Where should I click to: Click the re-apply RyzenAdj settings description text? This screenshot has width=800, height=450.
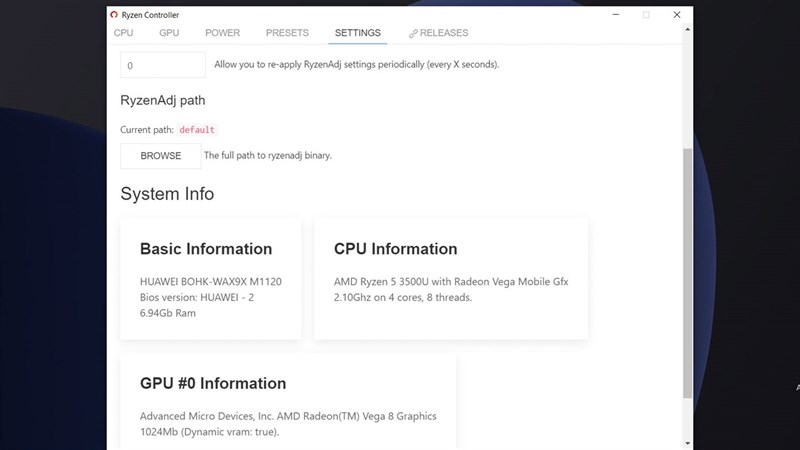pos(357,65)
